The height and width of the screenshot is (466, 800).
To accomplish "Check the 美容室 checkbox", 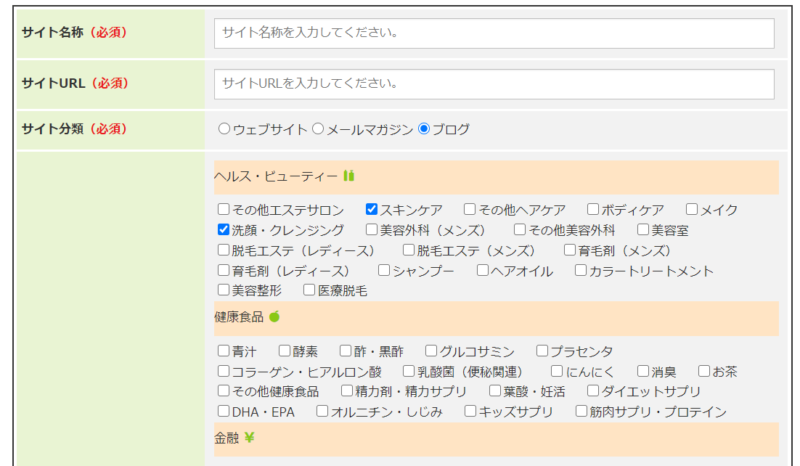I will [x=643, y=229].
